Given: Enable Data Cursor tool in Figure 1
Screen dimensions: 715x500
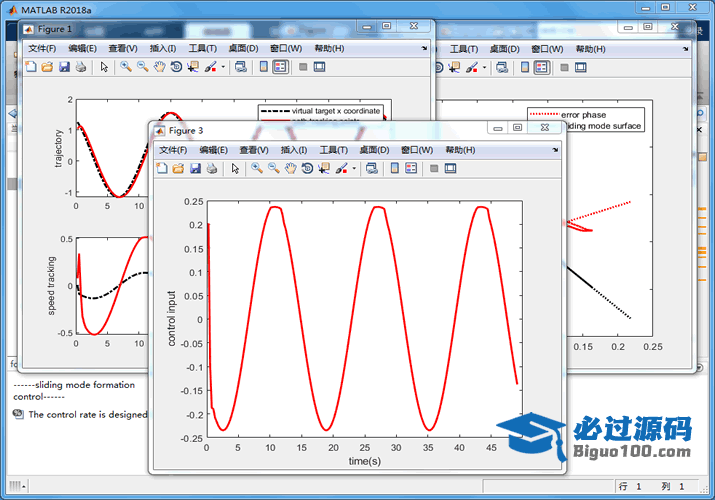Looking at the screenshot, I should coord(193,67).
